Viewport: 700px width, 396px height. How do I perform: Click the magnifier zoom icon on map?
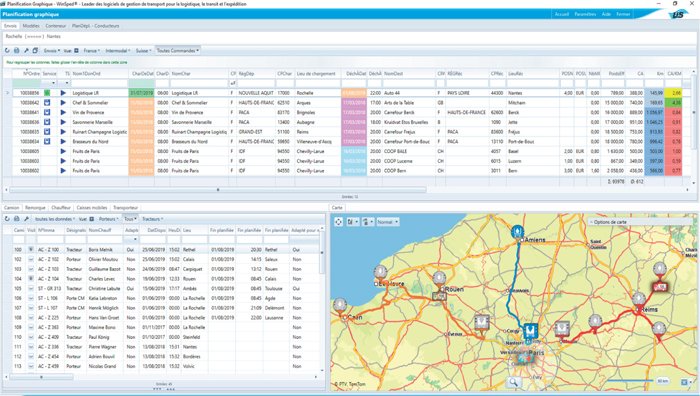[513, 382]
